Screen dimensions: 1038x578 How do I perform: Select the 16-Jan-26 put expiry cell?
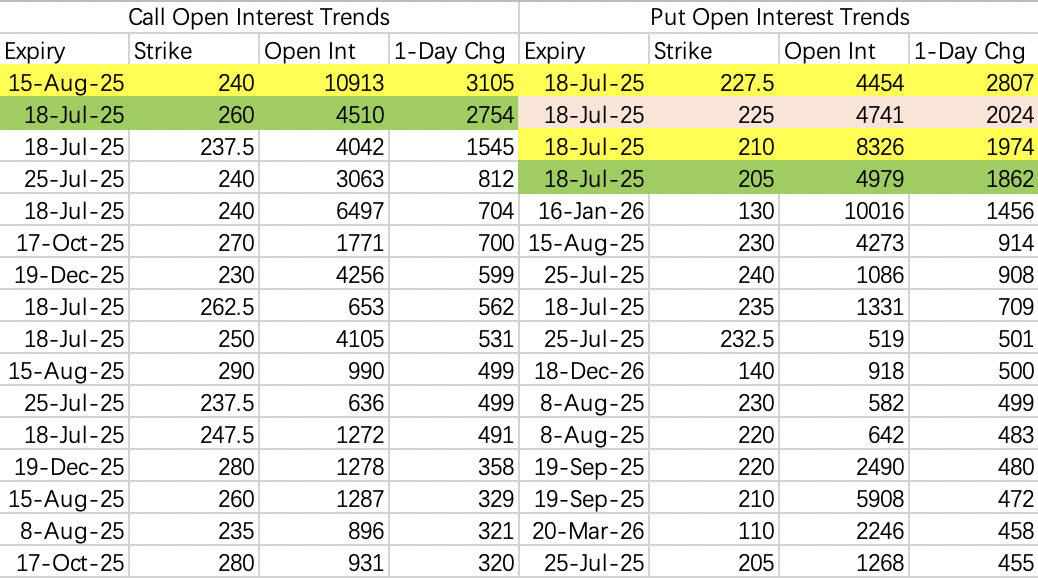(584, 211)
